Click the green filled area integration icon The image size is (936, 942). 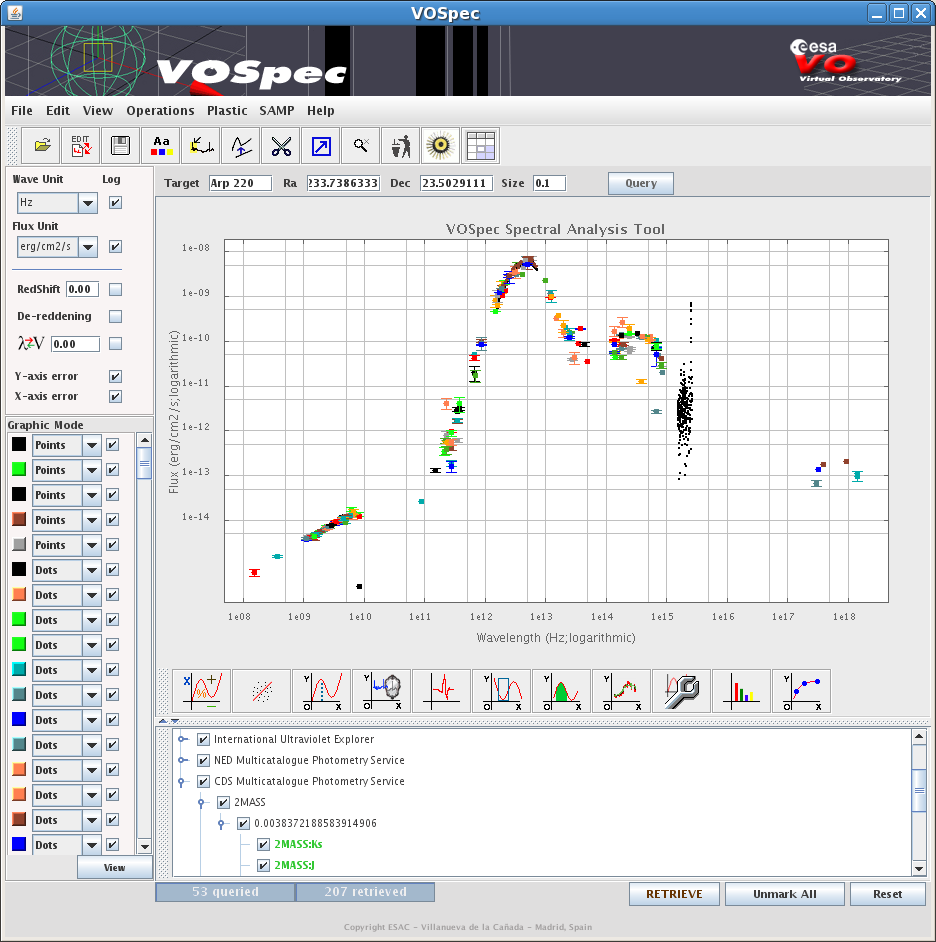pyautogui.click(x=561, y=691)
